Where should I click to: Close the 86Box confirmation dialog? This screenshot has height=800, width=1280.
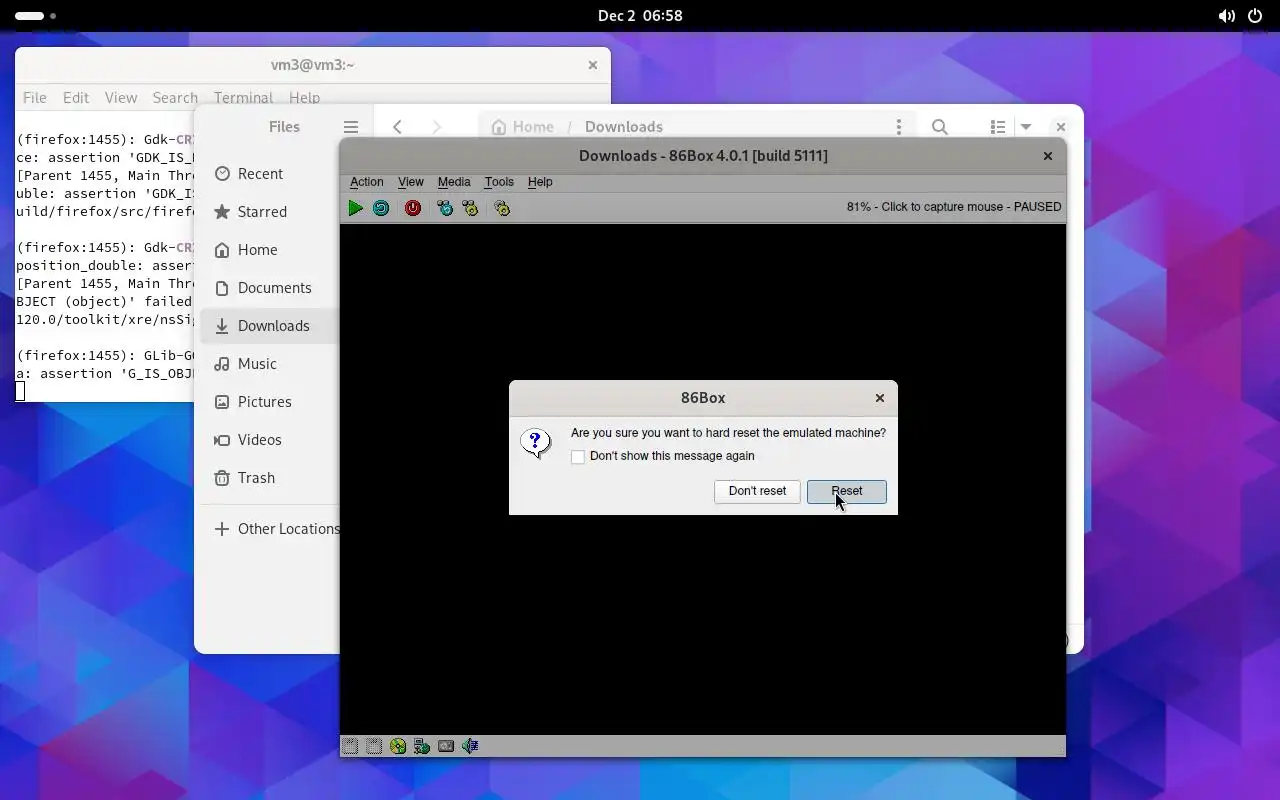880,398
